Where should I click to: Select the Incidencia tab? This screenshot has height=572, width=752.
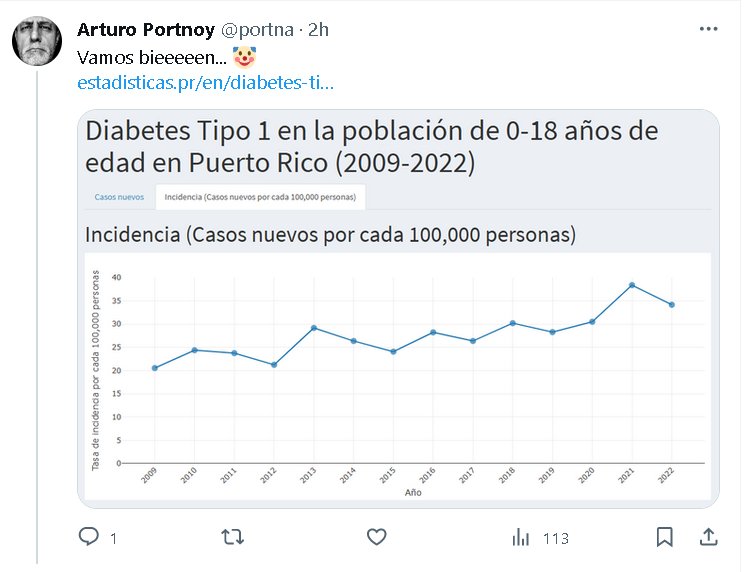coord(260,197)
